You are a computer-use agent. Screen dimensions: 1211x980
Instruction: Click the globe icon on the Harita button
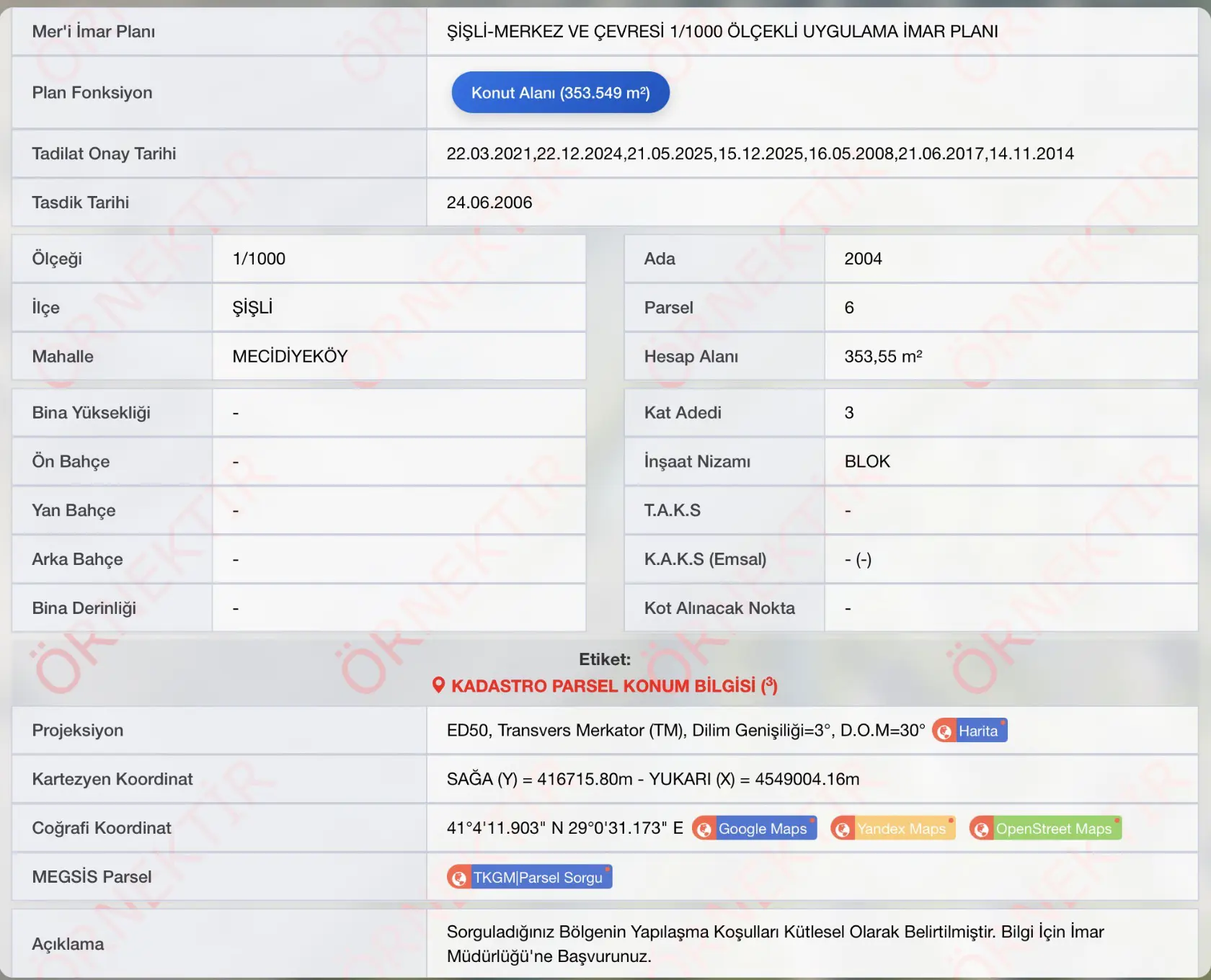tap(944, 731)
